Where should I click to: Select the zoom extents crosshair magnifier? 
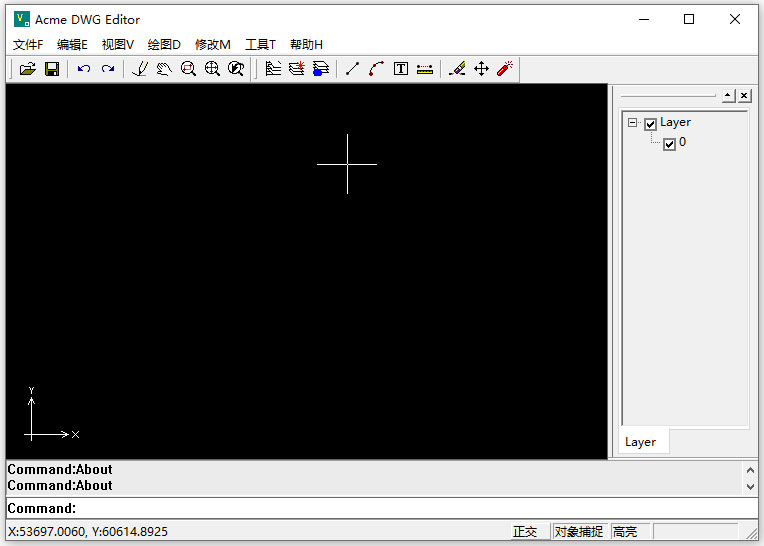pyautogui.click(x=212, y=69)
